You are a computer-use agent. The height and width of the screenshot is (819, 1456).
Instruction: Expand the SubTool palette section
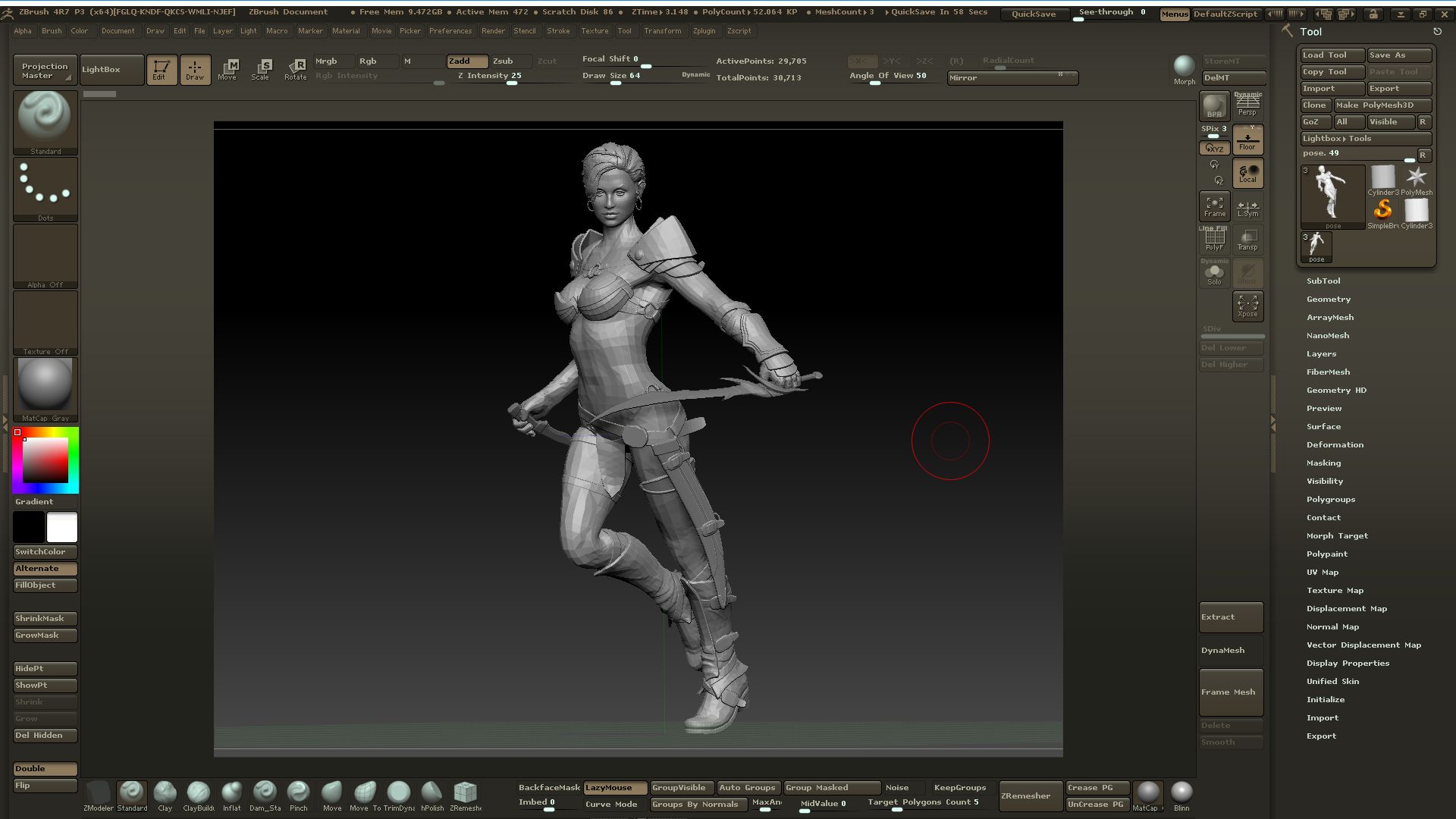1323,281
